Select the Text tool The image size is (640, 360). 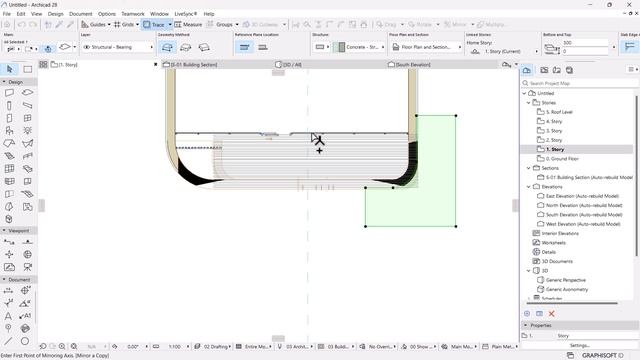tap(8, 316)
